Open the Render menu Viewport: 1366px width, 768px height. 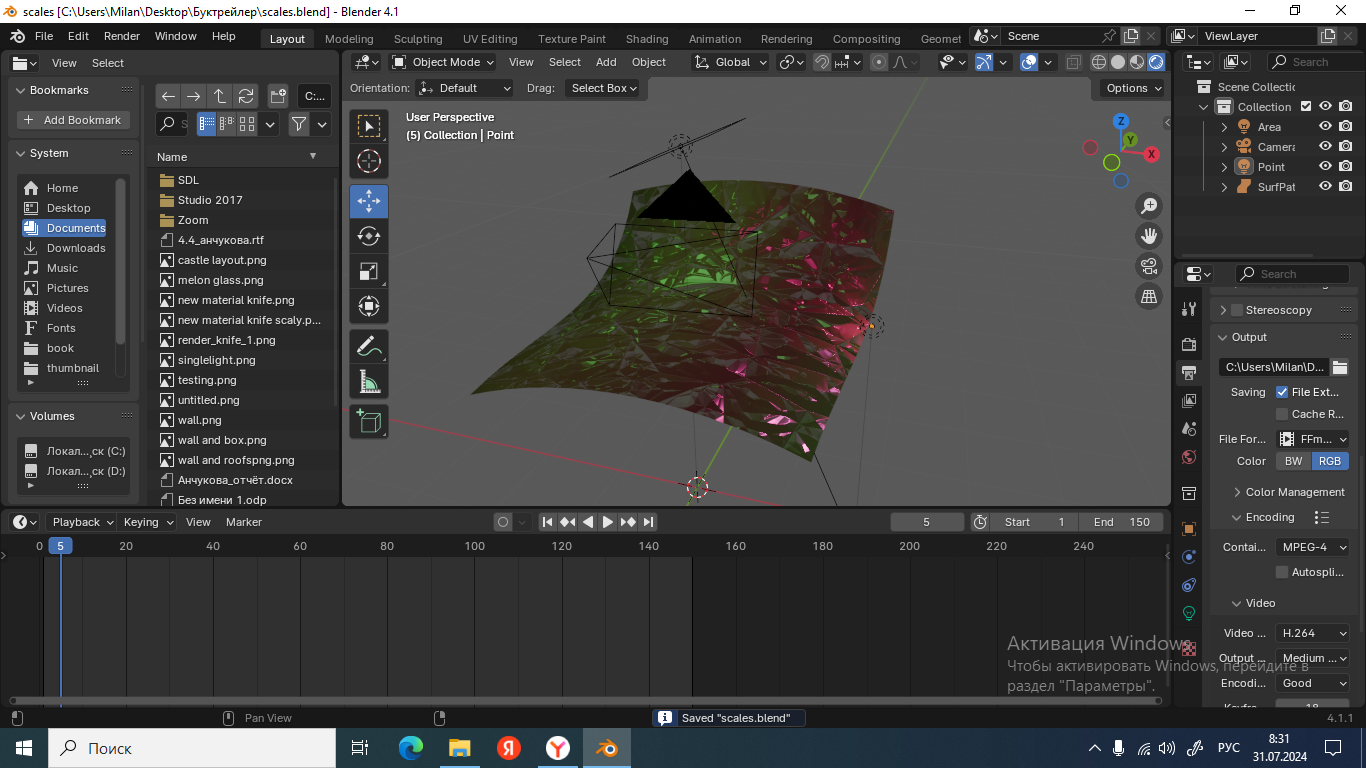click(122, 36)
